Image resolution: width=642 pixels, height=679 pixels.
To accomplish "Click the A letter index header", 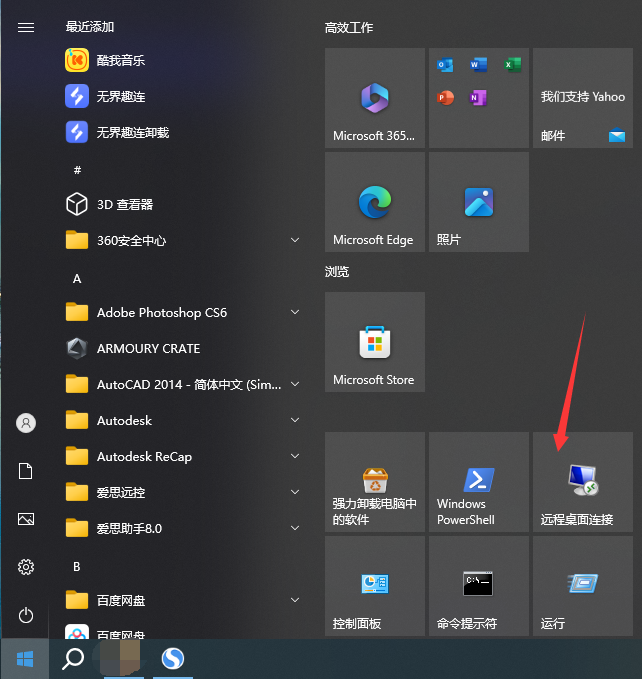I will (x=77, y=278).
